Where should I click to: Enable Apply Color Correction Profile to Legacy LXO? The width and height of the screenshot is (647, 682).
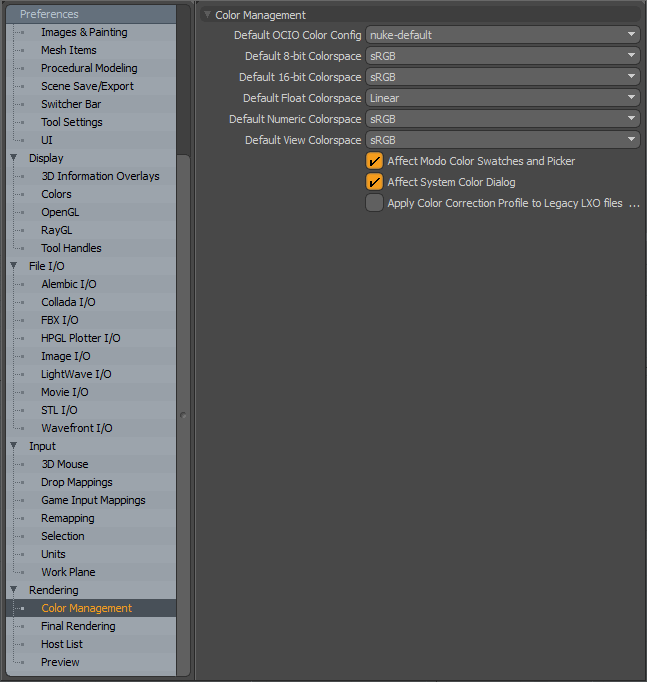[x=374, y=203]
